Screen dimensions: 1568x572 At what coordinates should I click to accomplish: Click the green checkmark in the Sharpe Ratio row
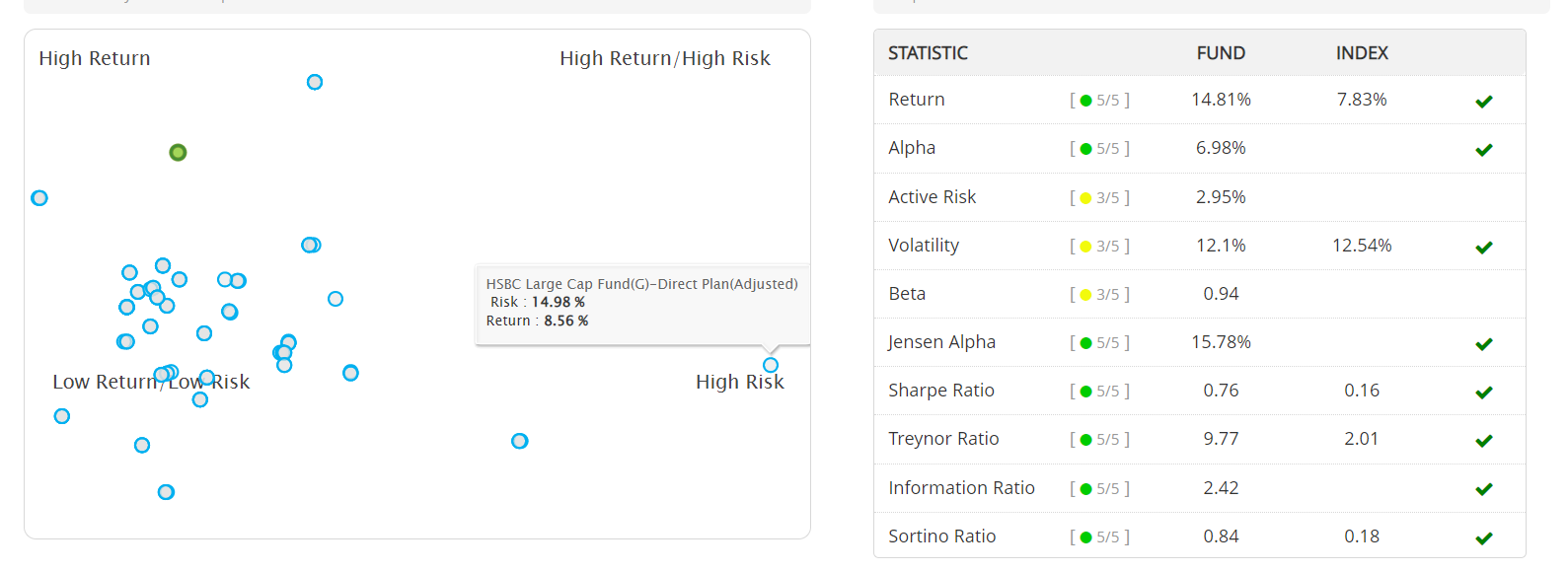[x=1483, y=392]
